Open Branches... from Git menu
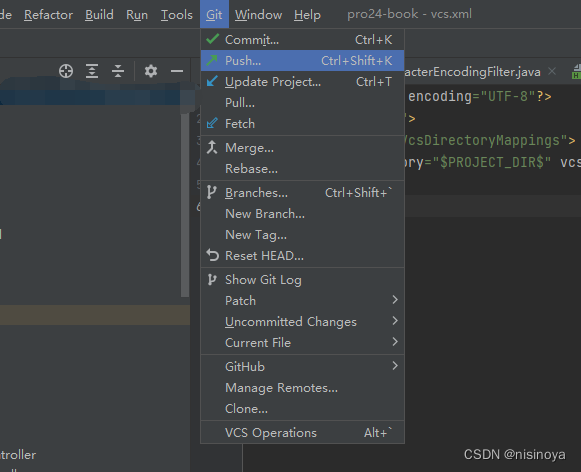 (x=302, y=193)
